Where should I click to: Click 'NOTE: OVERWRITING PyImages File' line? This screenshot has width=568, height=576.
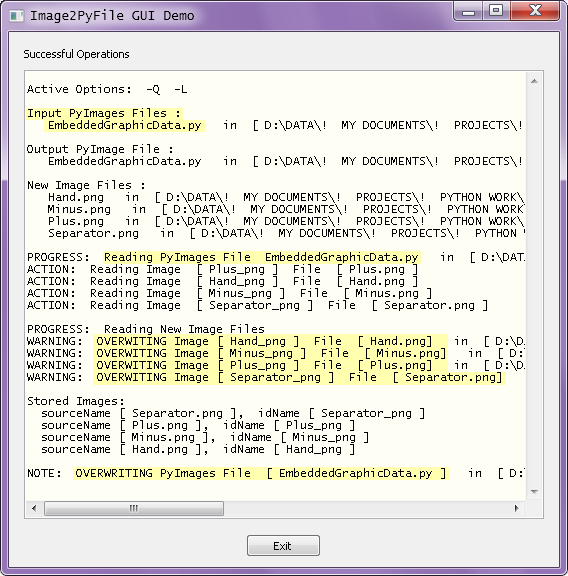(276, 473)
